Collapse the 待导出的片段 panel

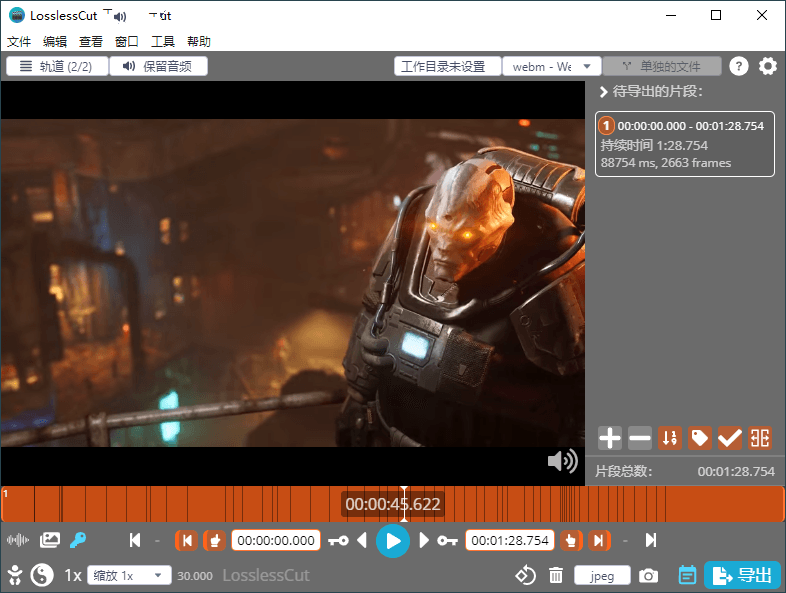(x=603, y=92)
